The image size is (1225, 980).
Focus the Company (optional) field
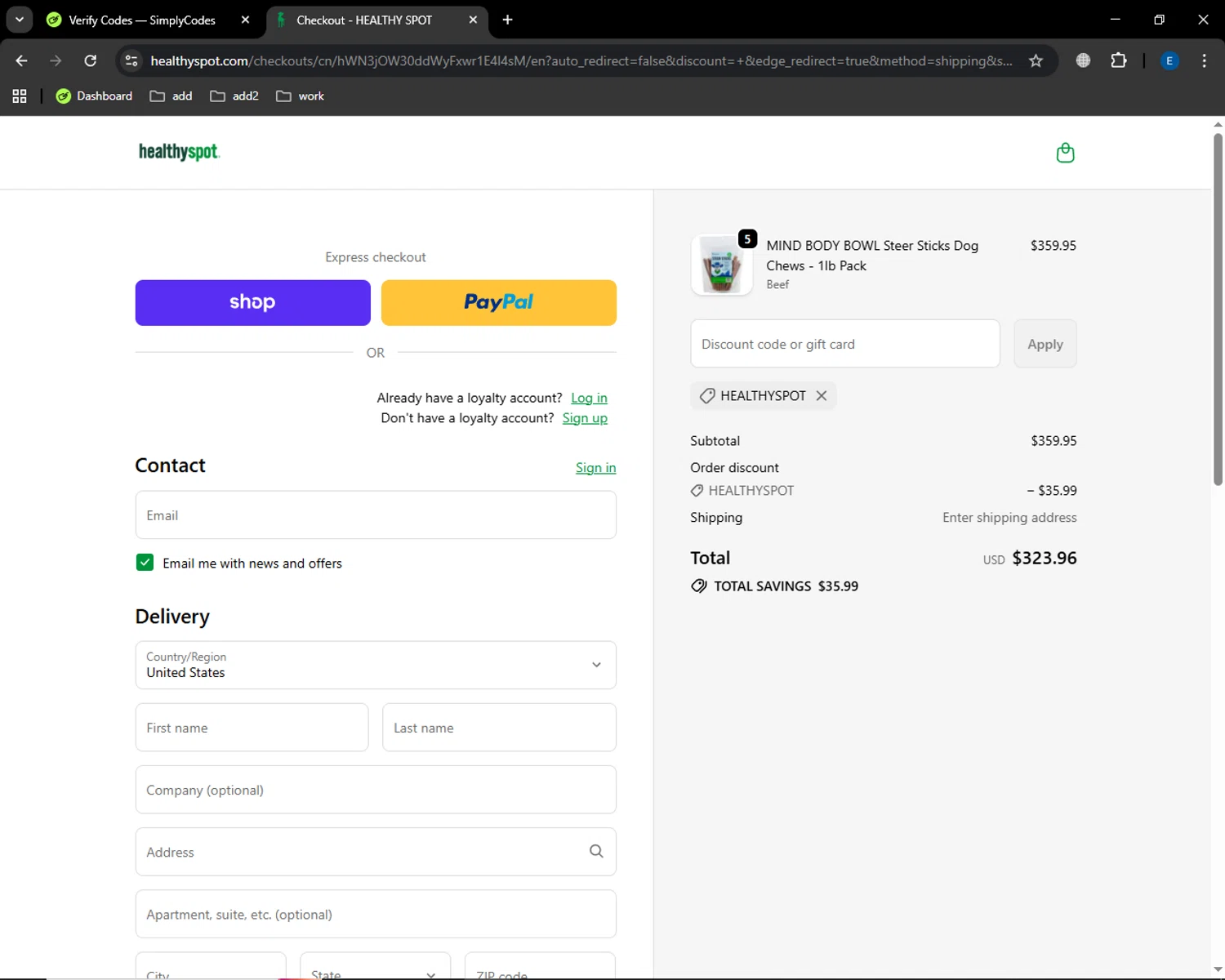pos(376,790)
